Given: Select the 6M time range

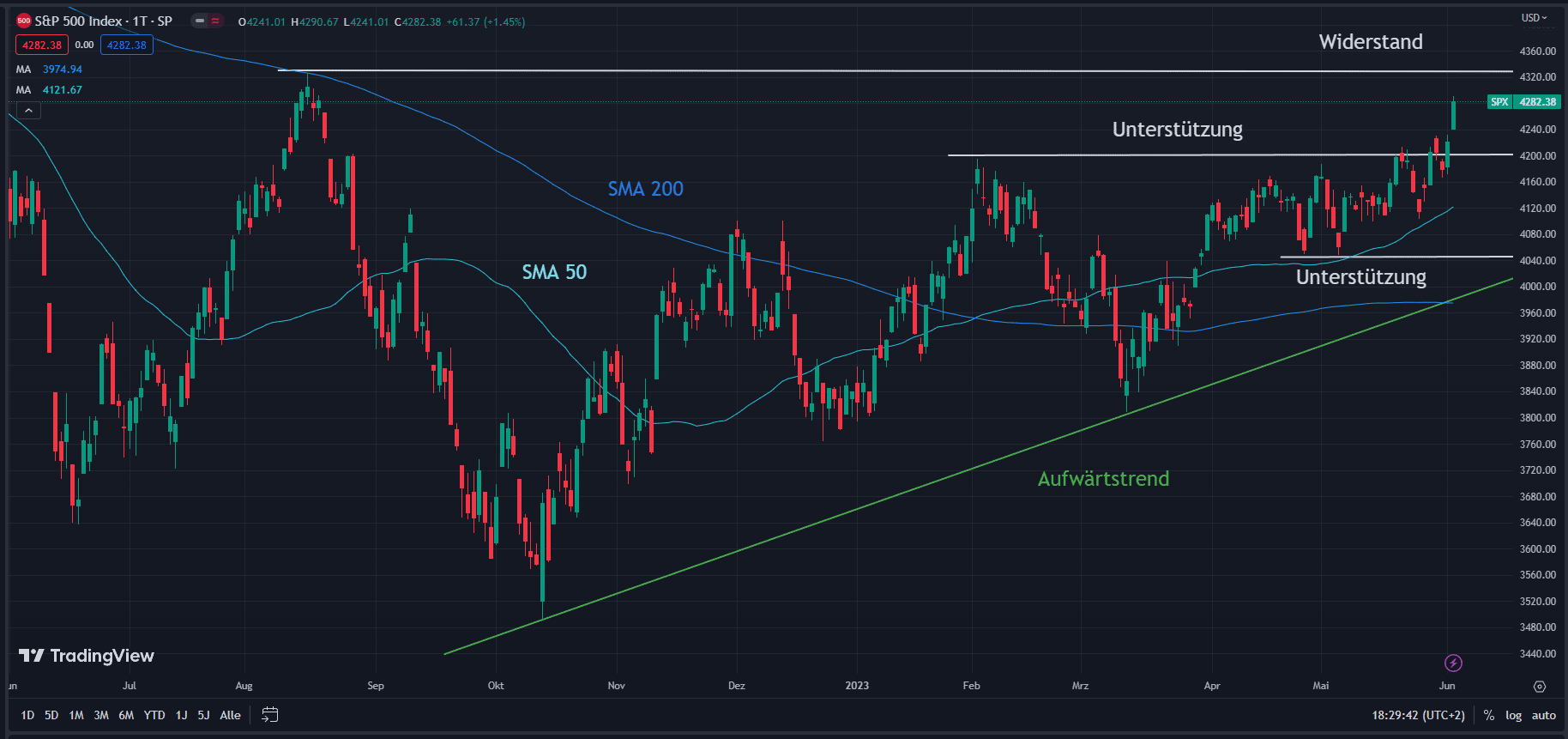Looking at the screenshot, I should 126,715.
